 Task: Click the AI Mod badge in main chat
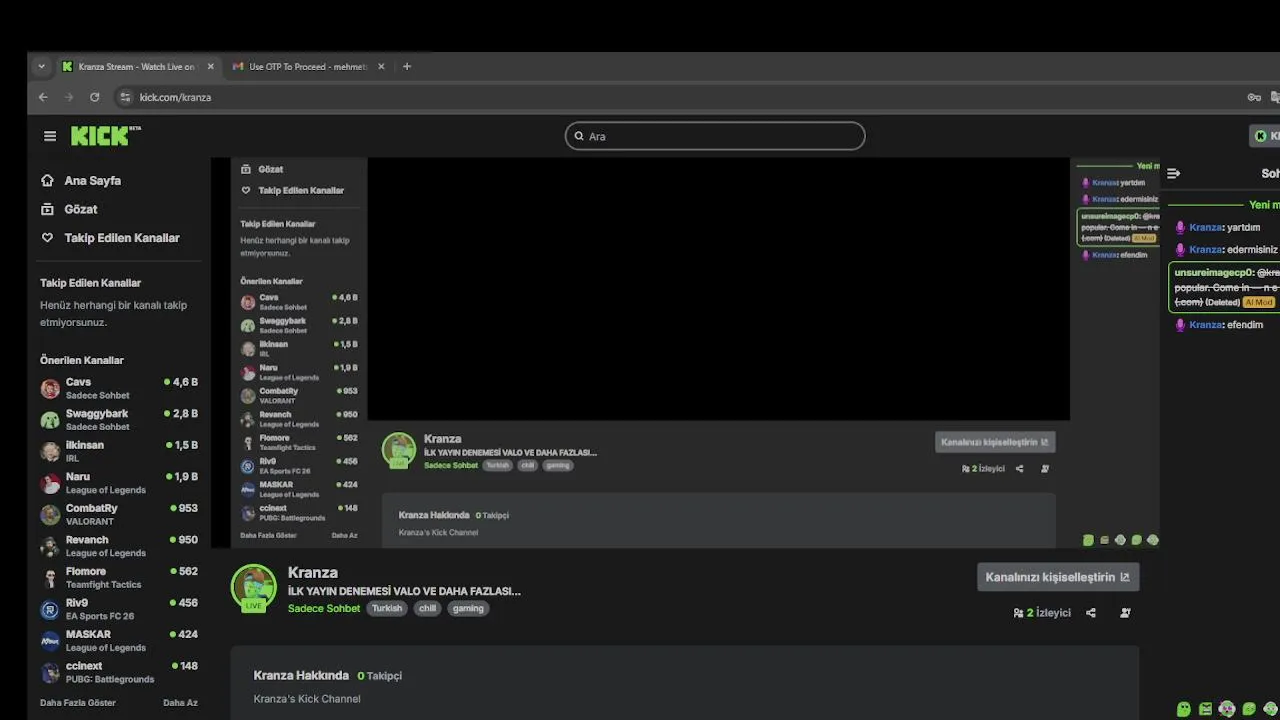(x=1259, y=302)
